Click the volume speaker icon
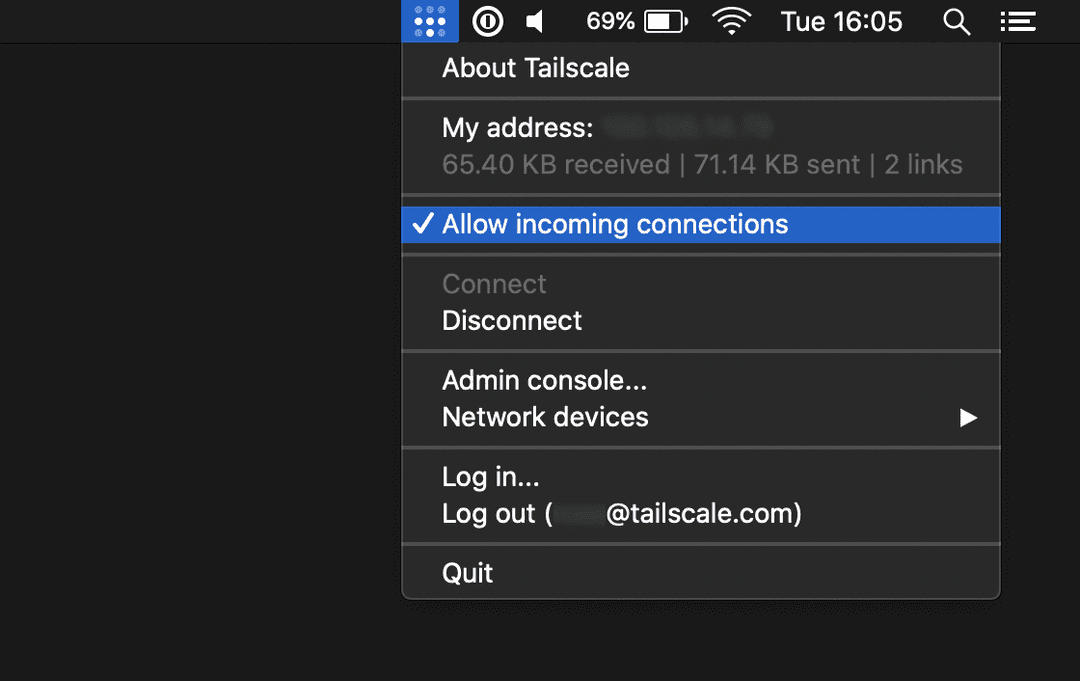Screen dimensions: 1080x681 [x=537, y=21]
